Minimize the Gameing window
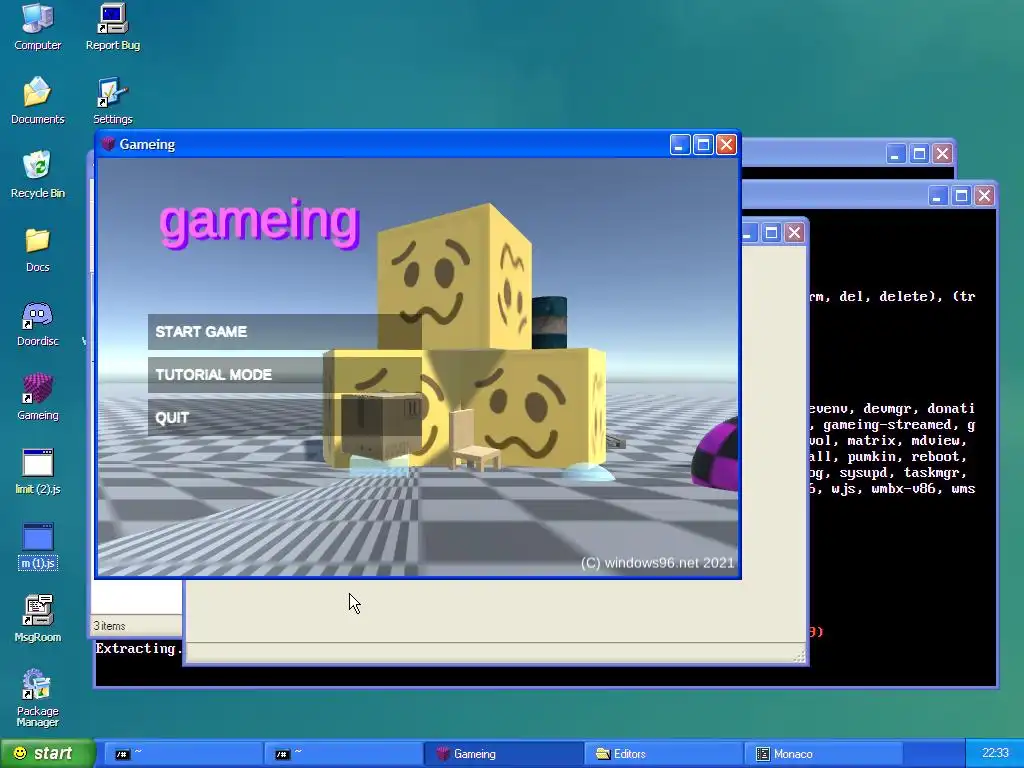The height and width of the screenshot is (768, 1024). point(679,144)
